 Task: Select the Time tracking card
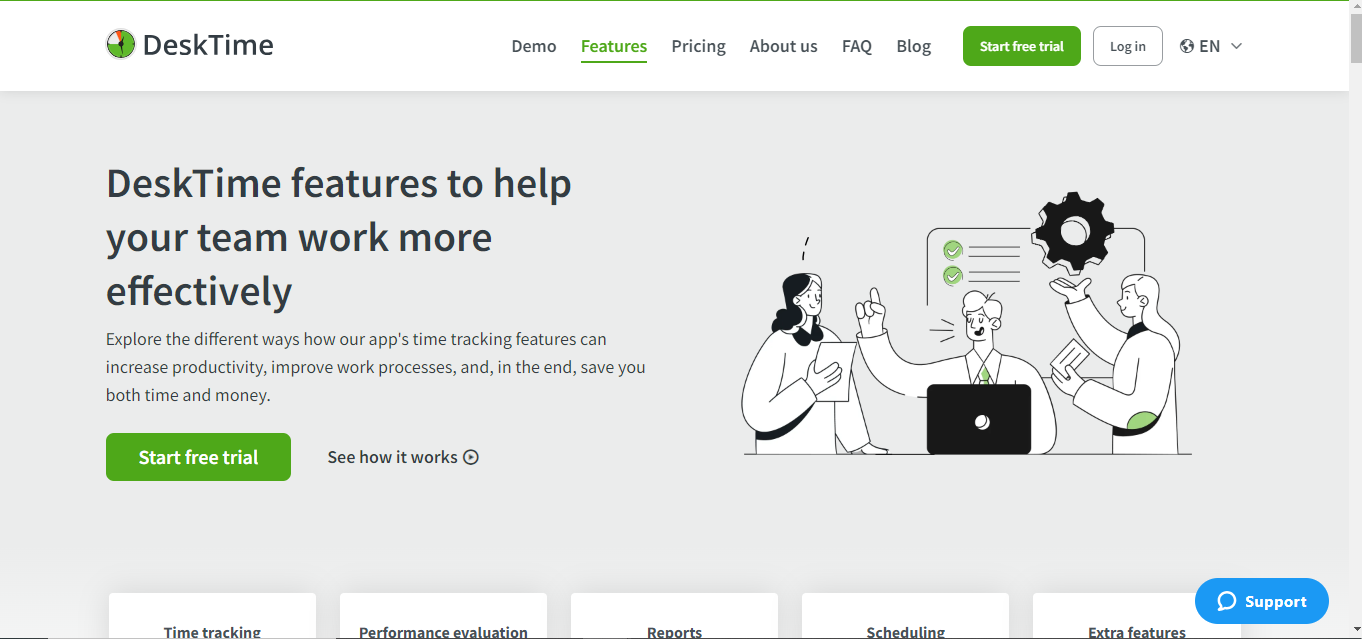pyautogui.click(x=212, y=616)
